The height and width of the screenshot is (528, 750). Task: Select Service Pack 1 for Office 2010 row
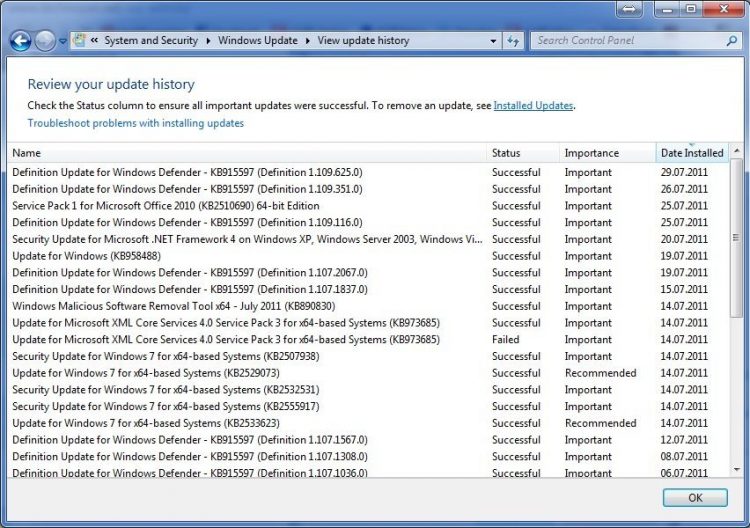point(368,206)
